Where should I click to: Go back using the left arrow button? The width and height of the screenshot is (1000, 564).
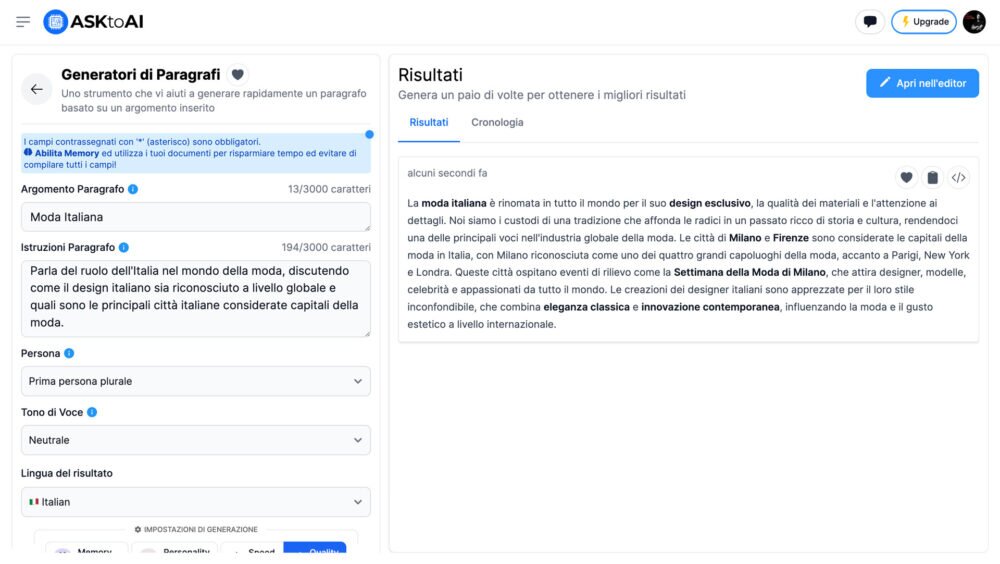pyautogui.click(x=37, y=89)
